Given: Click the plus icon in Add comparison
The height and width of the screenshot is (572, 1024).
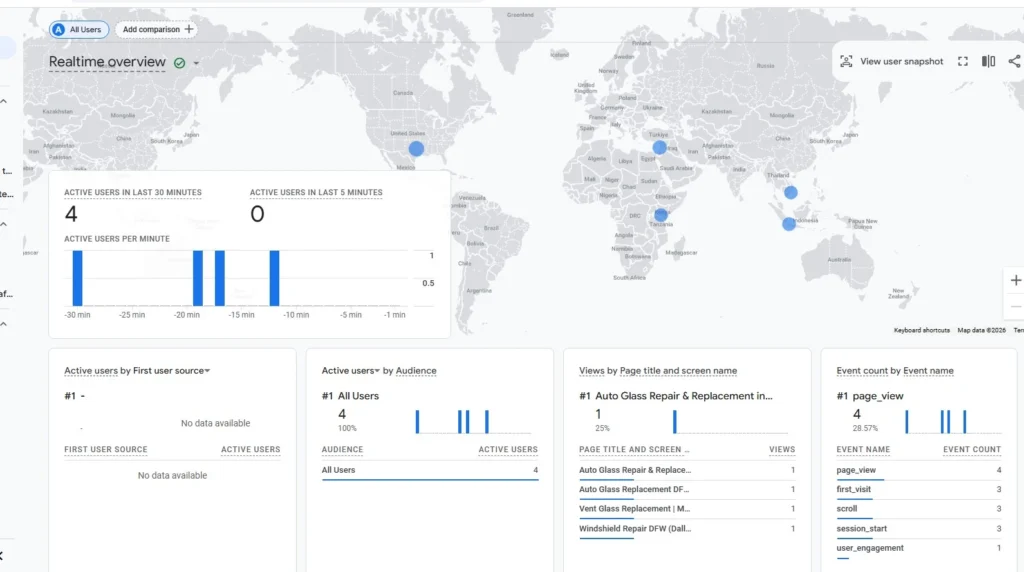Looking at the screenshot, I should click(x=189, y=30).
